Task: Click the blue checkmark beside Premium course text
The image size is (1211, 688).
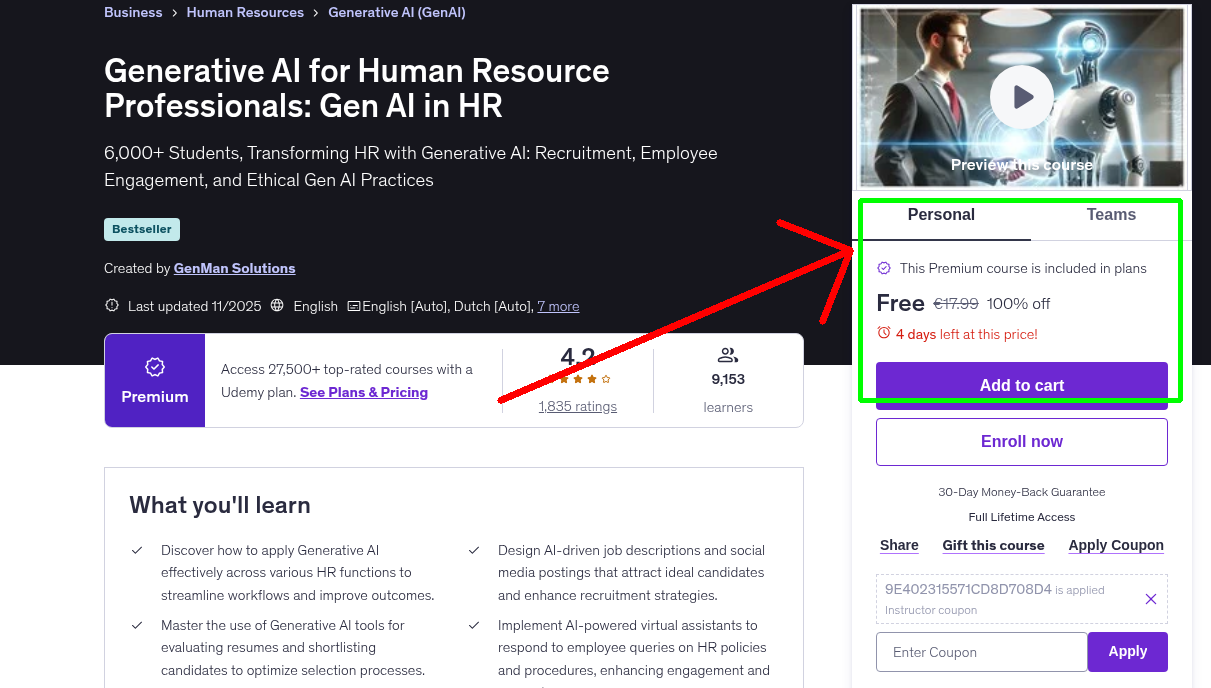Action: point(884,268)
